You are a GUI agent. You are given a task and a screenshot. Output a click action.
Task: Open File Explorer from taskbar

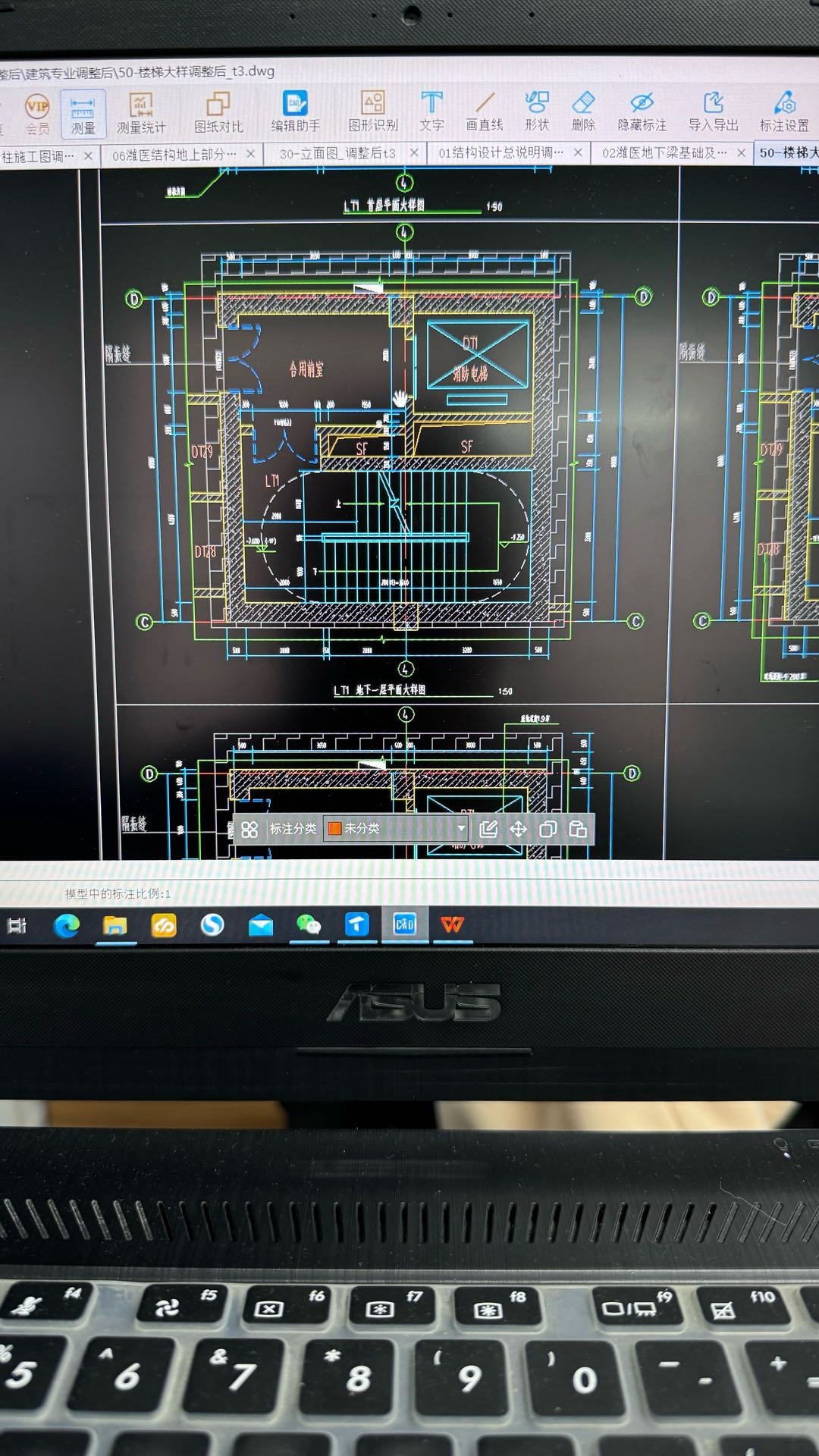[x=115, y=925]
